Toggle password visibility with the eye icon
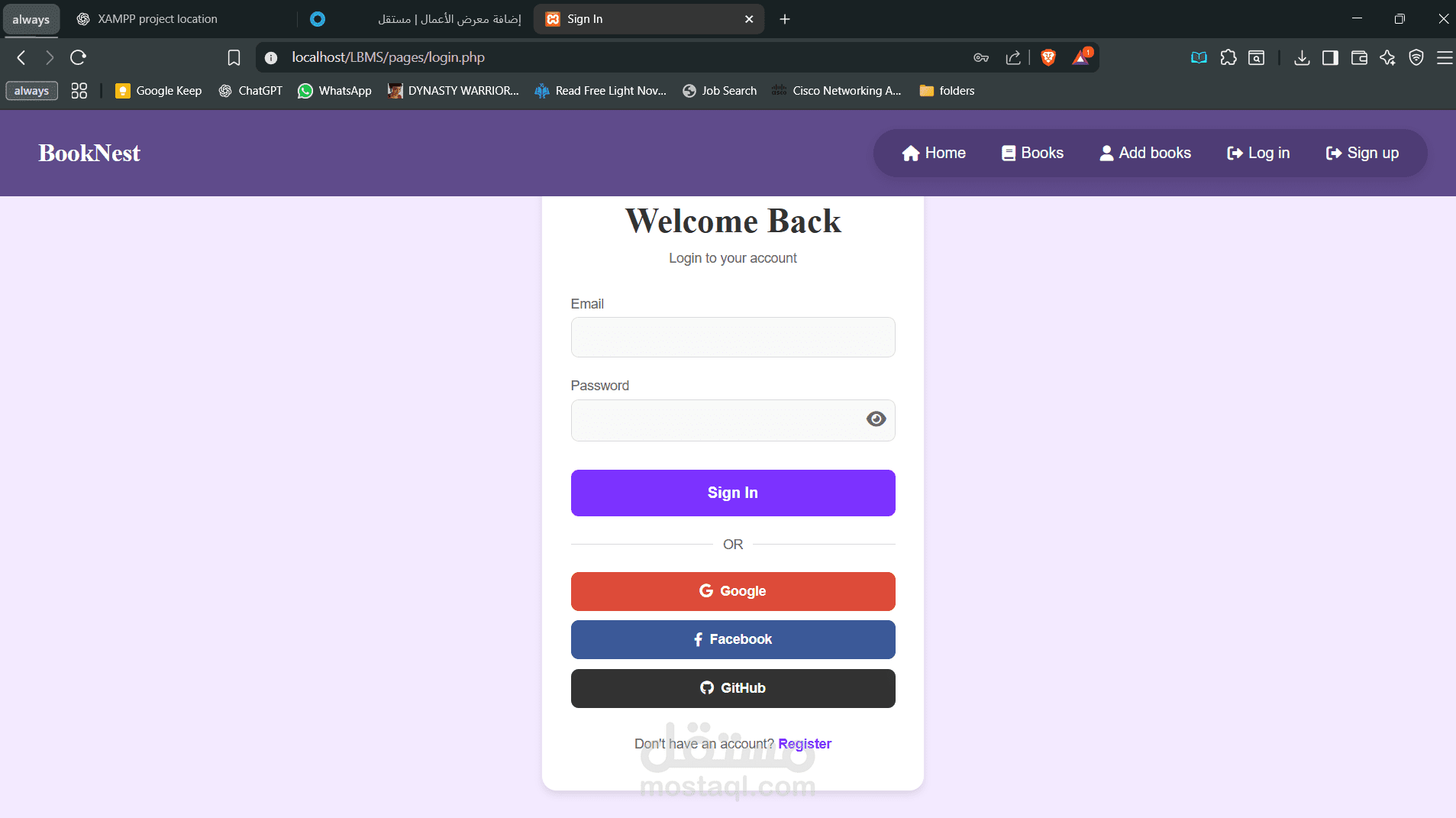The height and width of the screenshot is (818, 1456). click(876, 419)
